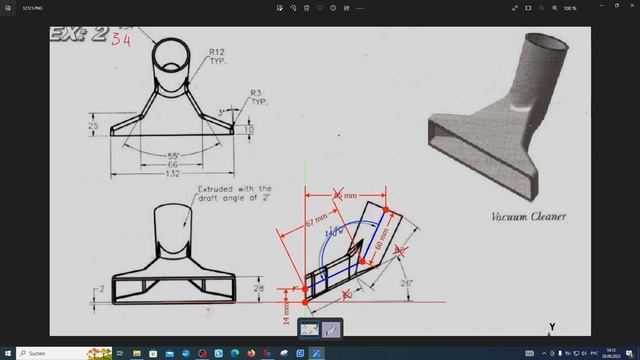The height and width of the screenshot is (360, 640).
Task: Open Task View from the taskbar
Action: [120, 353]
